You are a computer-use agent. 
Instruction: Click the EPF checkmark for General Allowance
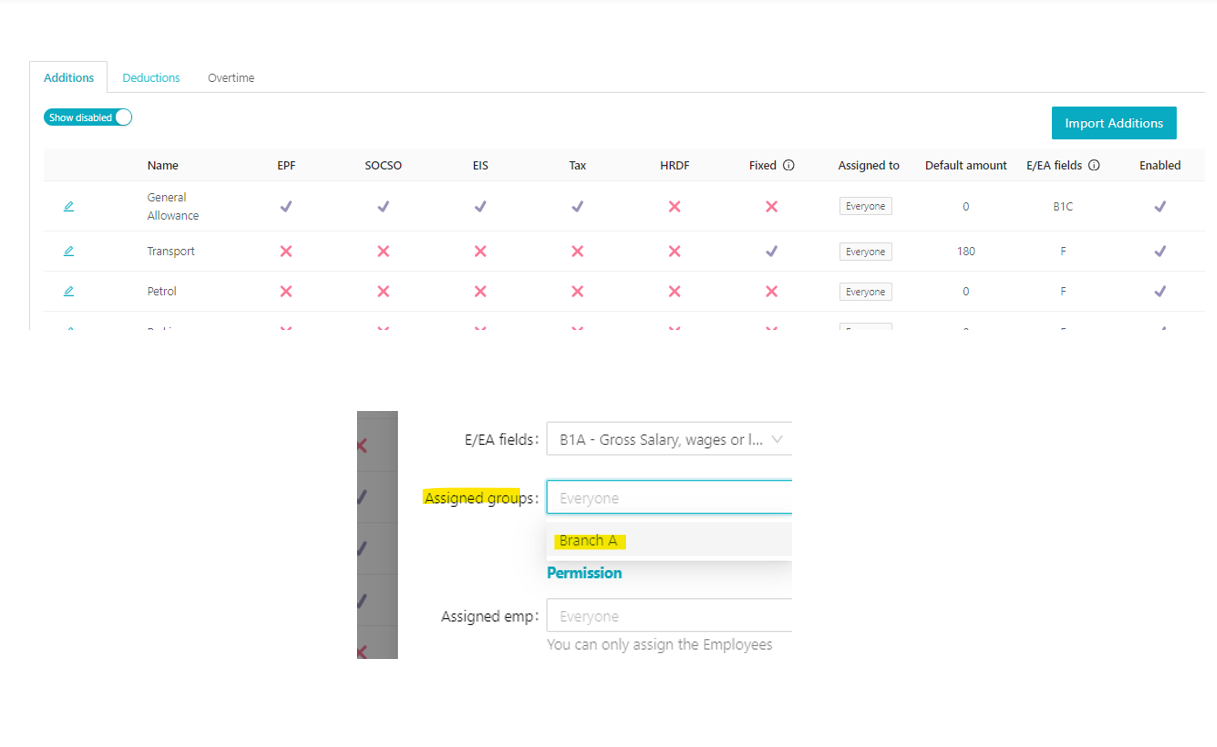click(286, 206)
